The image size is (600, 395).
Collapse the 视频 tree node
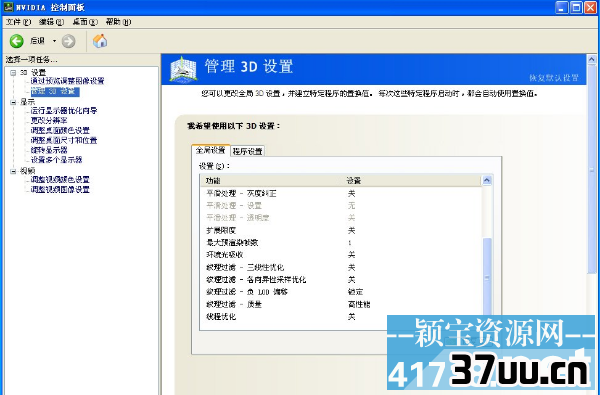coord(13,171)
